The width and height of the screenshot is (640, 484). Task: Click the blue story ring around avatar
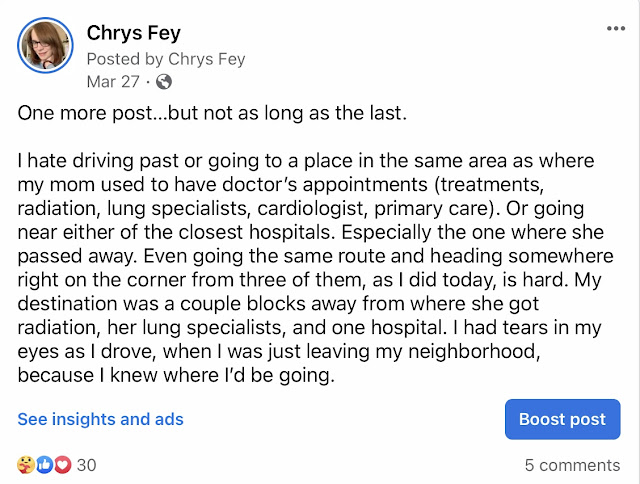pyautogui.click(x=45, y=45)
